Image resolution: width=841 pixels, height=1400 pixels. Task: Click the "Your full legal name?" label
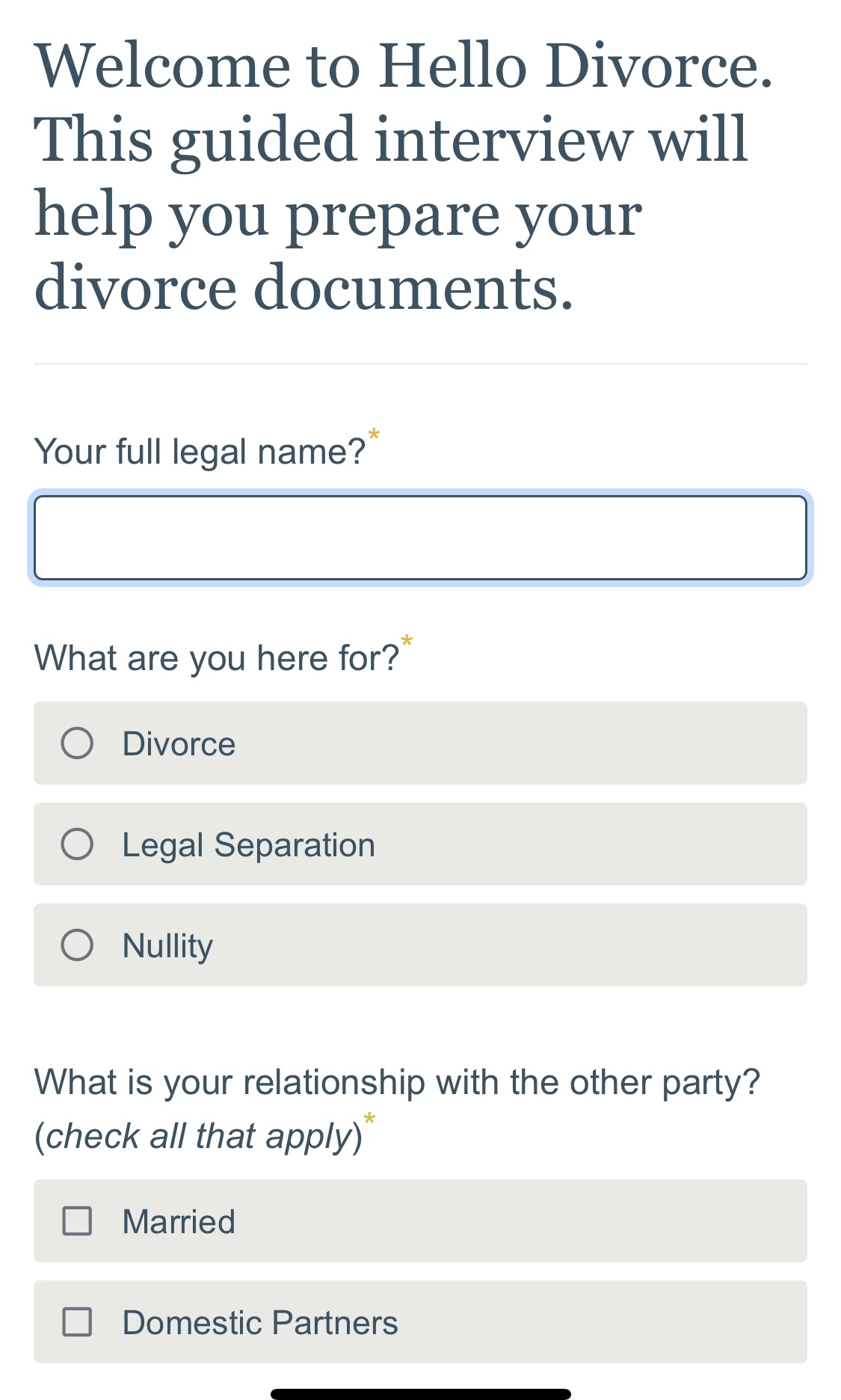200,452
